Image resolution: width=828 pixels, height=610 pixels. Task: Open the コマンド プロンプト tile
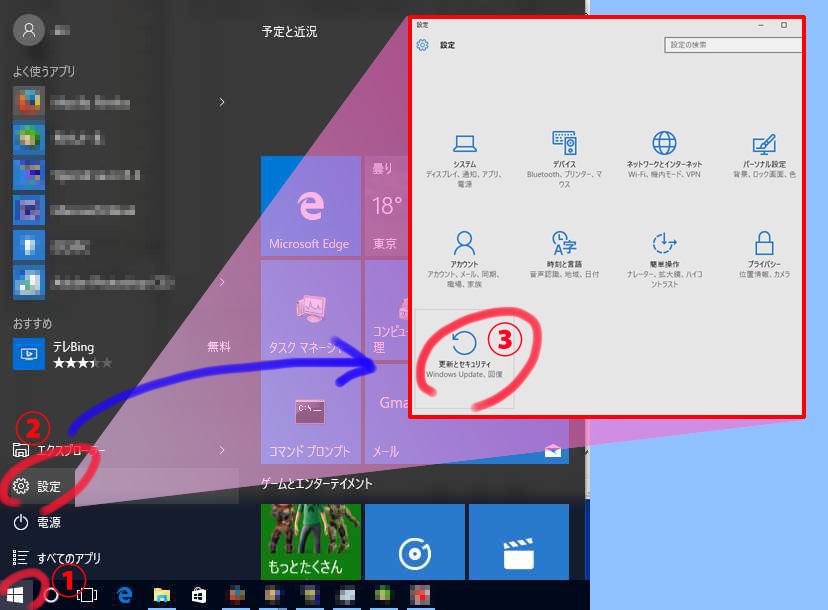point(310,415)
